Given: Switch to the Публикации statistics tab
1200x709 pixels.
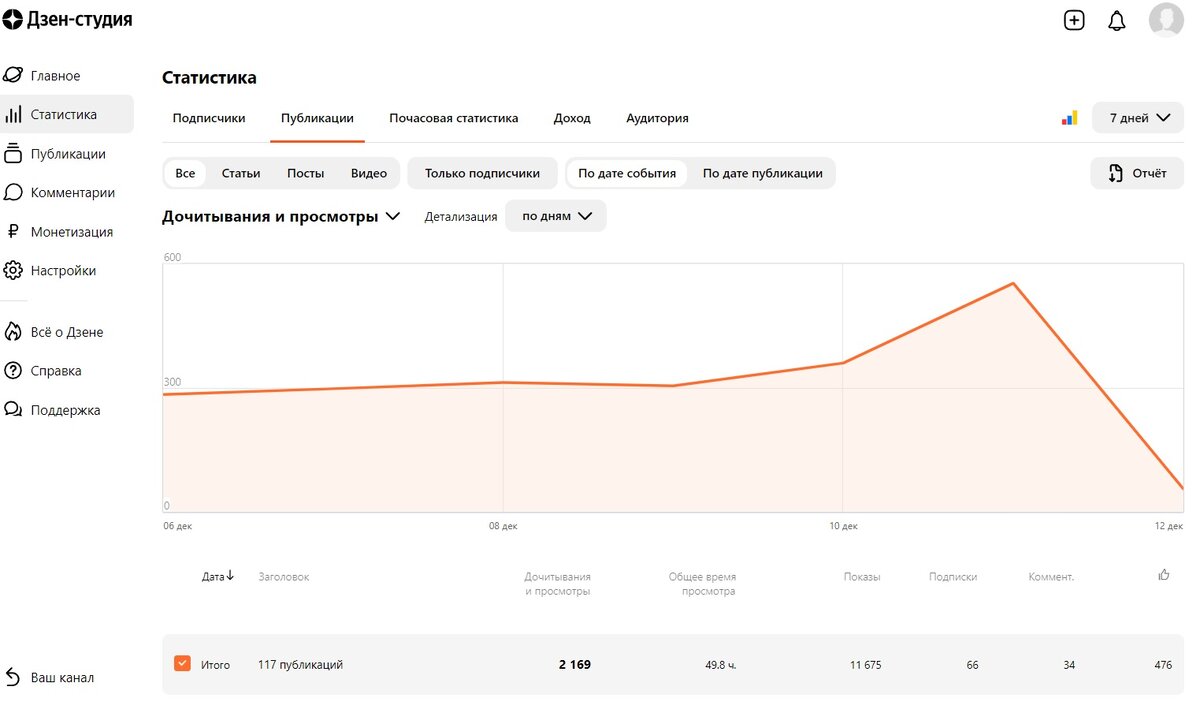Looking at the screenshot, I should (317, 118).
